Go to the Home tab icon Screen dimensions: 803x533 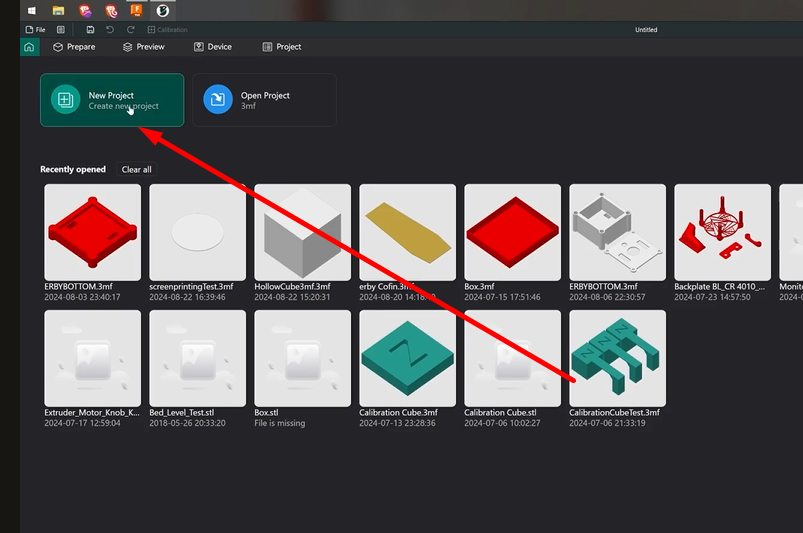(x=29, y=47)
